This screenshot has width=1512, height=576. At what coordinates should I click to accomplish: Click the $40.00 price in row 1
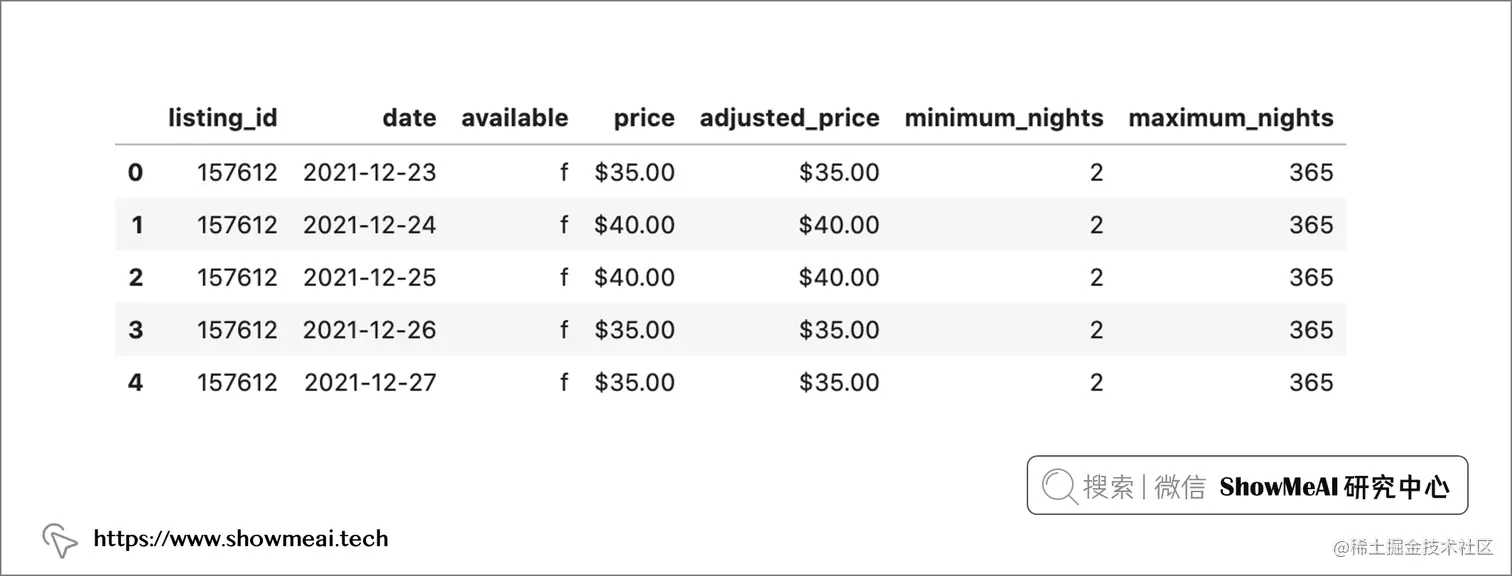coord(634,225)
